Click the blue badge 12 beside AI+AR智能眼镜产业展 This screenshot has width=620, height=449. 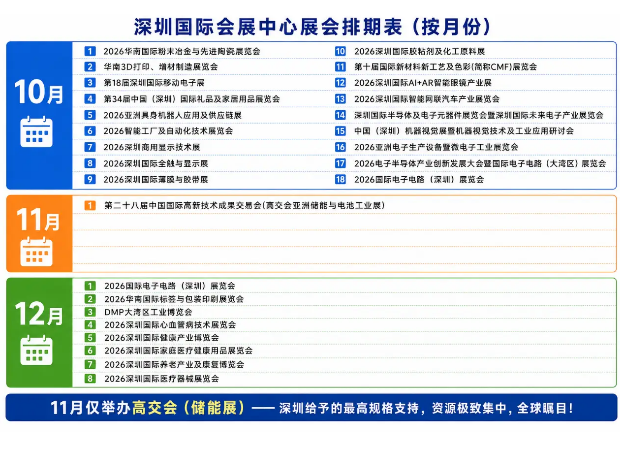(340, 83)
